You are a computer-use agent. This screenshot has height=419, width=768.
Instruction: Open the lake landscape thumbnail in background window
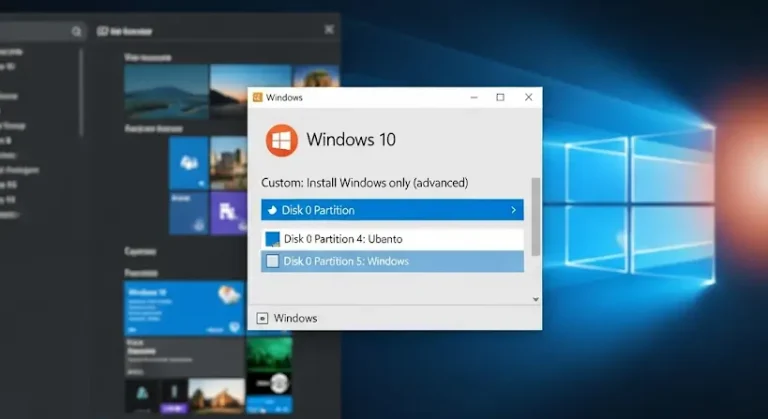click(x=167, y=91)
